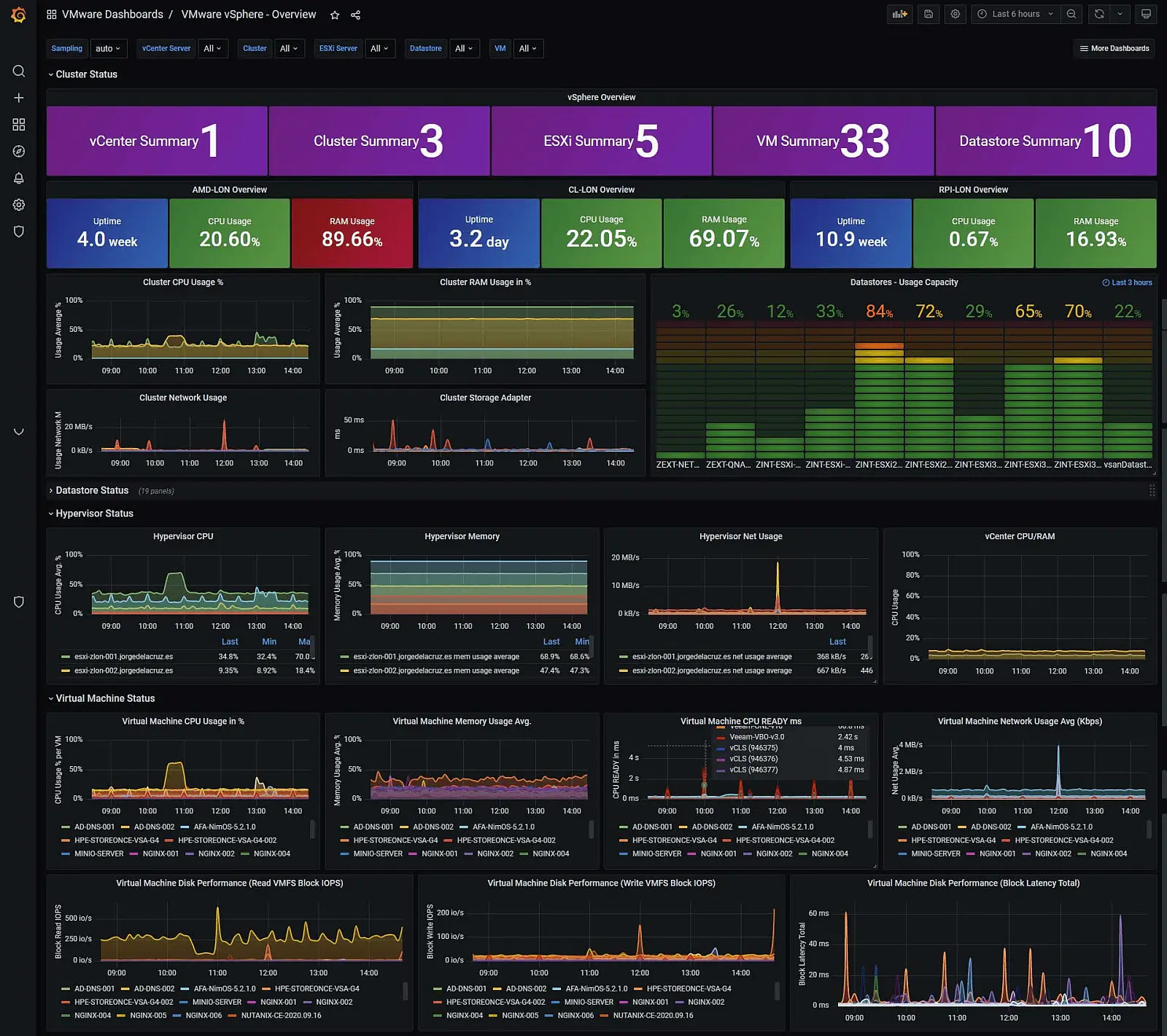Star this dashboard as favorite

tap(335, 15)
